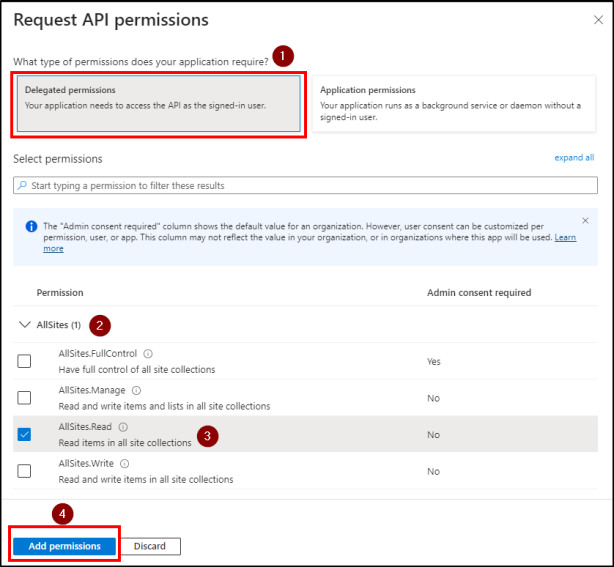Click the Admin consent required column header
The height and width of the screenshot is (567, 614).
coord(479,293)
